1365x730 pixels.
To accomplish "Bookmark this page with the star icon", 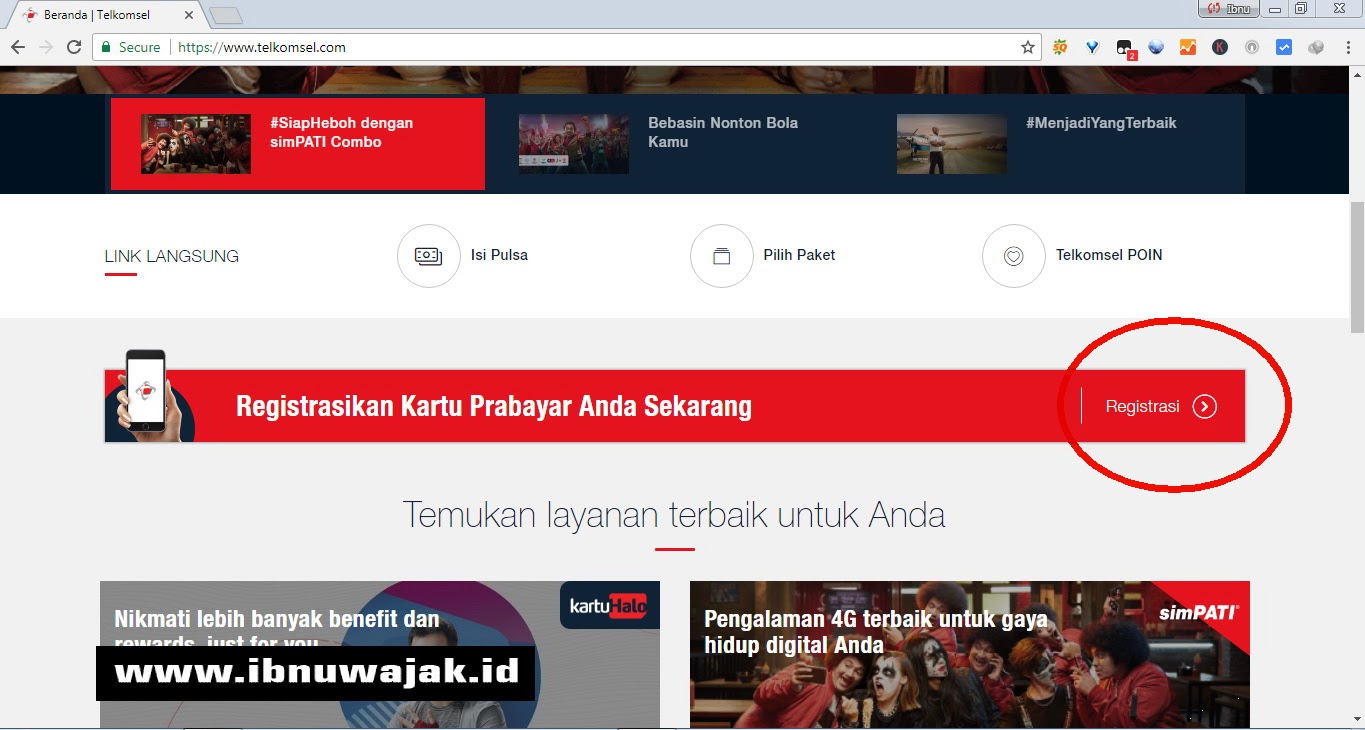I will 1028,47.
